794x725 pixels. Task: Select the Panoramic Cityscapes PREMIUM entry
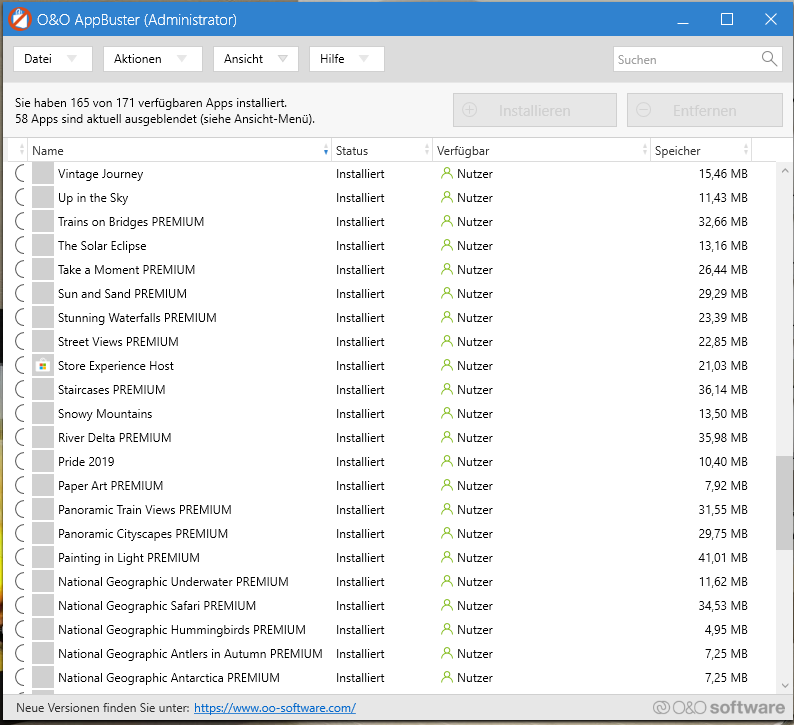[x=143, y=534]
